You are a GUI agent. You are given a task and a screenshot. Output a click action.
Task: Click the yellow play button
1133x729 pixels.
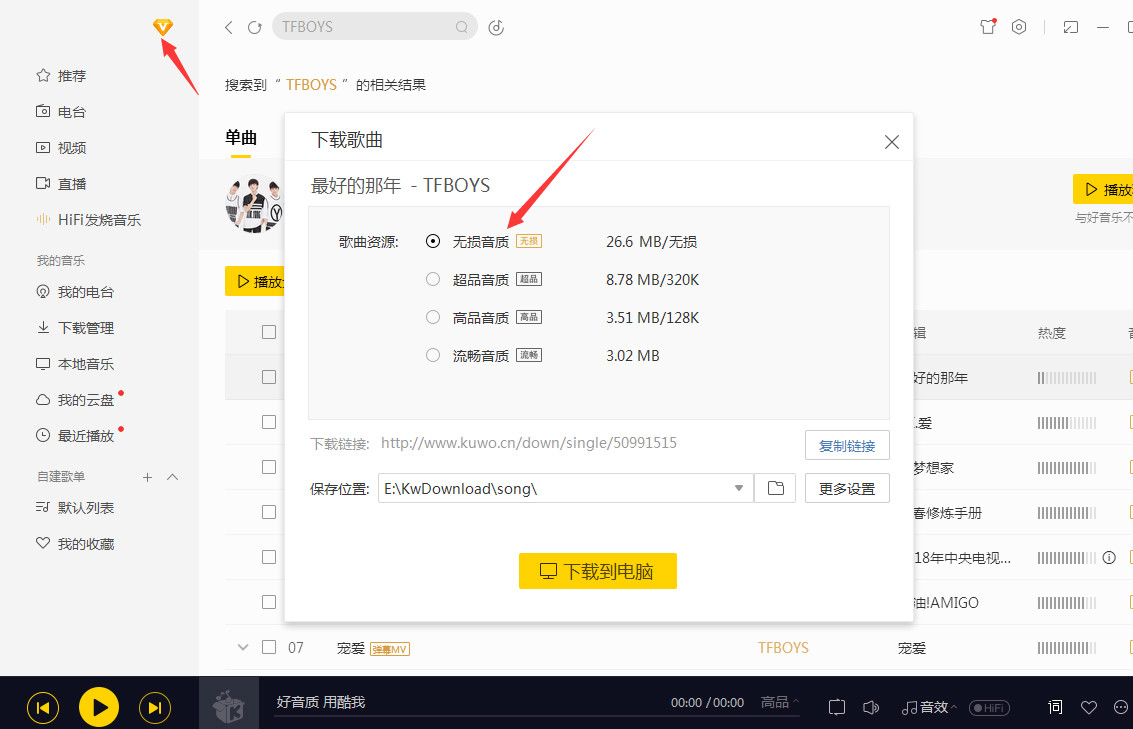point(98,707)
